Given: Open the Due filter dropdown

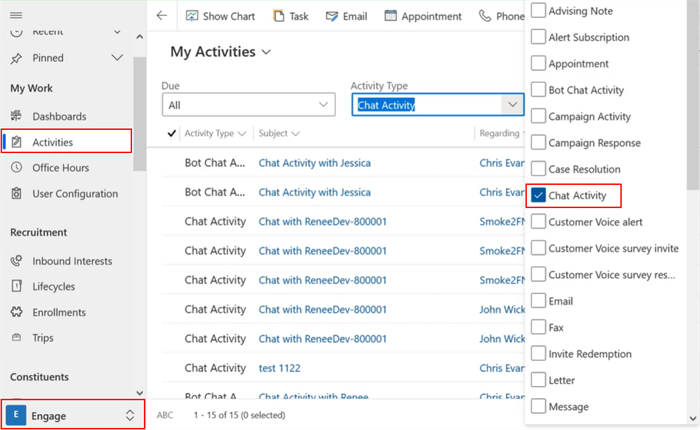Looking at the screenshot, I should (x=249, y=105).
